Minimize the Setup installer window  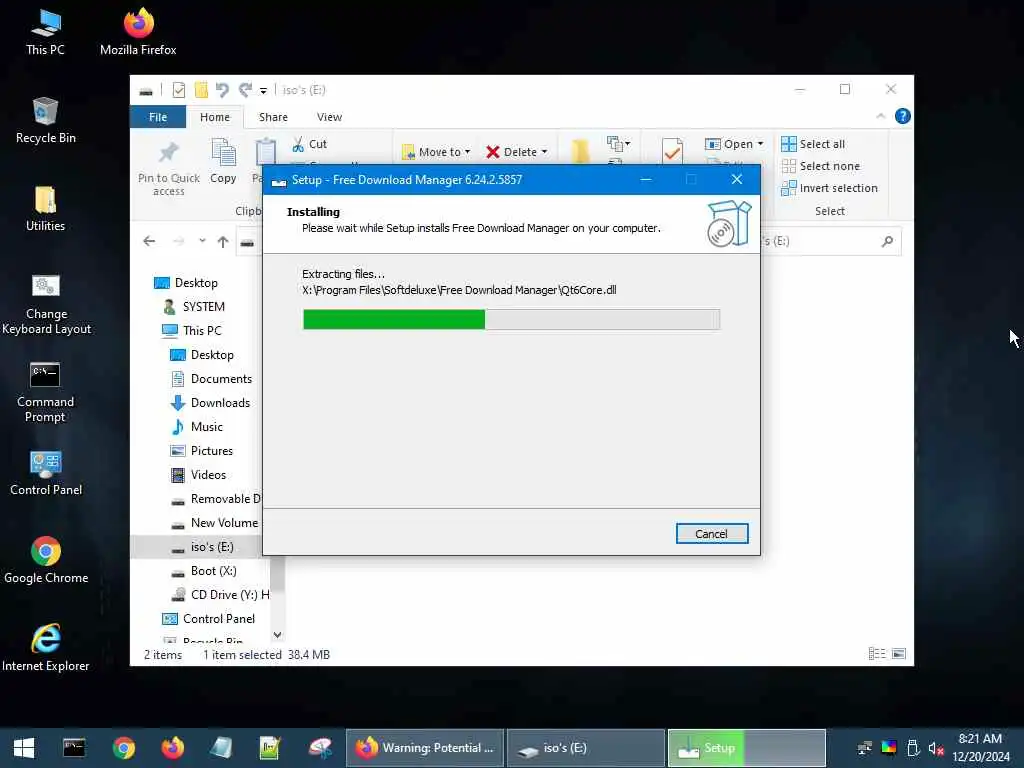646,180
